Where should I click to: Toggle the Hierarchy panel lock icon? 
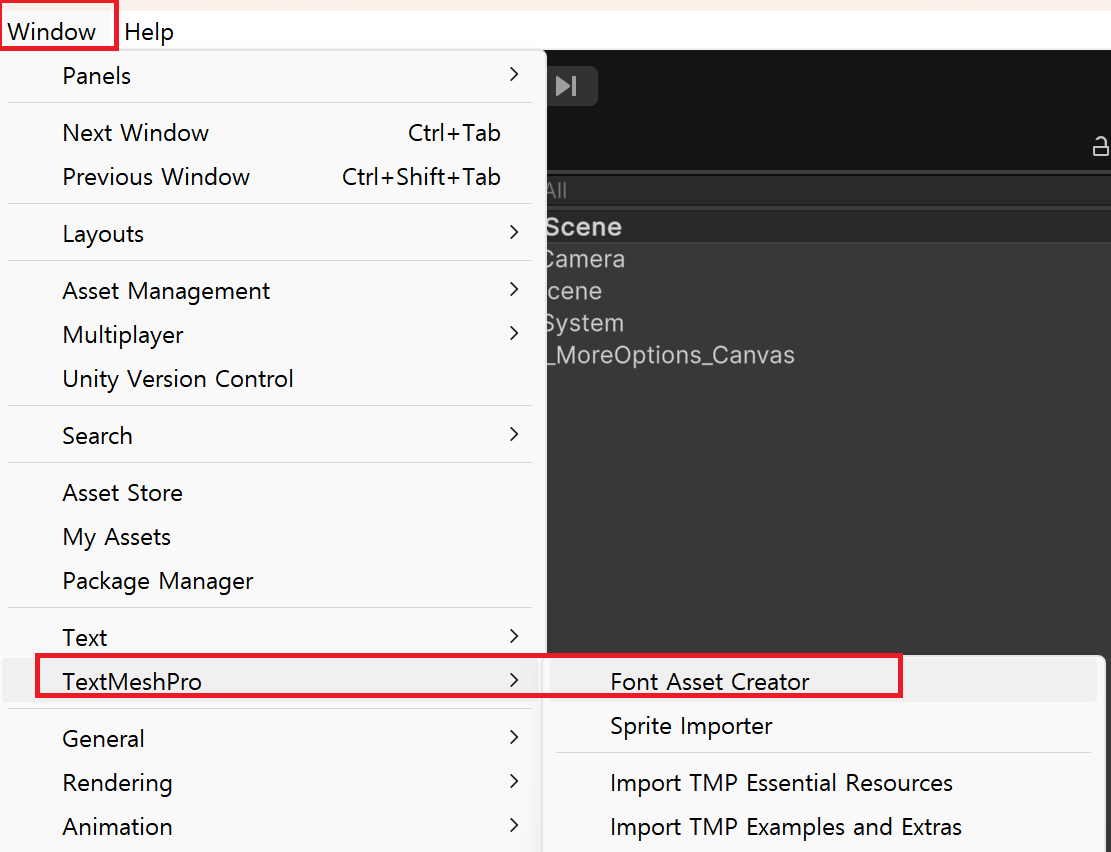tap(1100, 146)
